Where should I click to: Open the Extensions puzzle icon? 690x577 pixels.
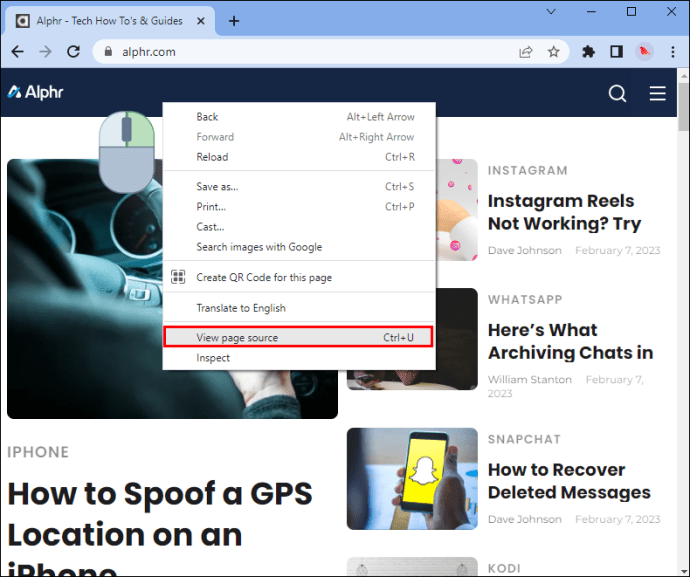pos(588,52)
